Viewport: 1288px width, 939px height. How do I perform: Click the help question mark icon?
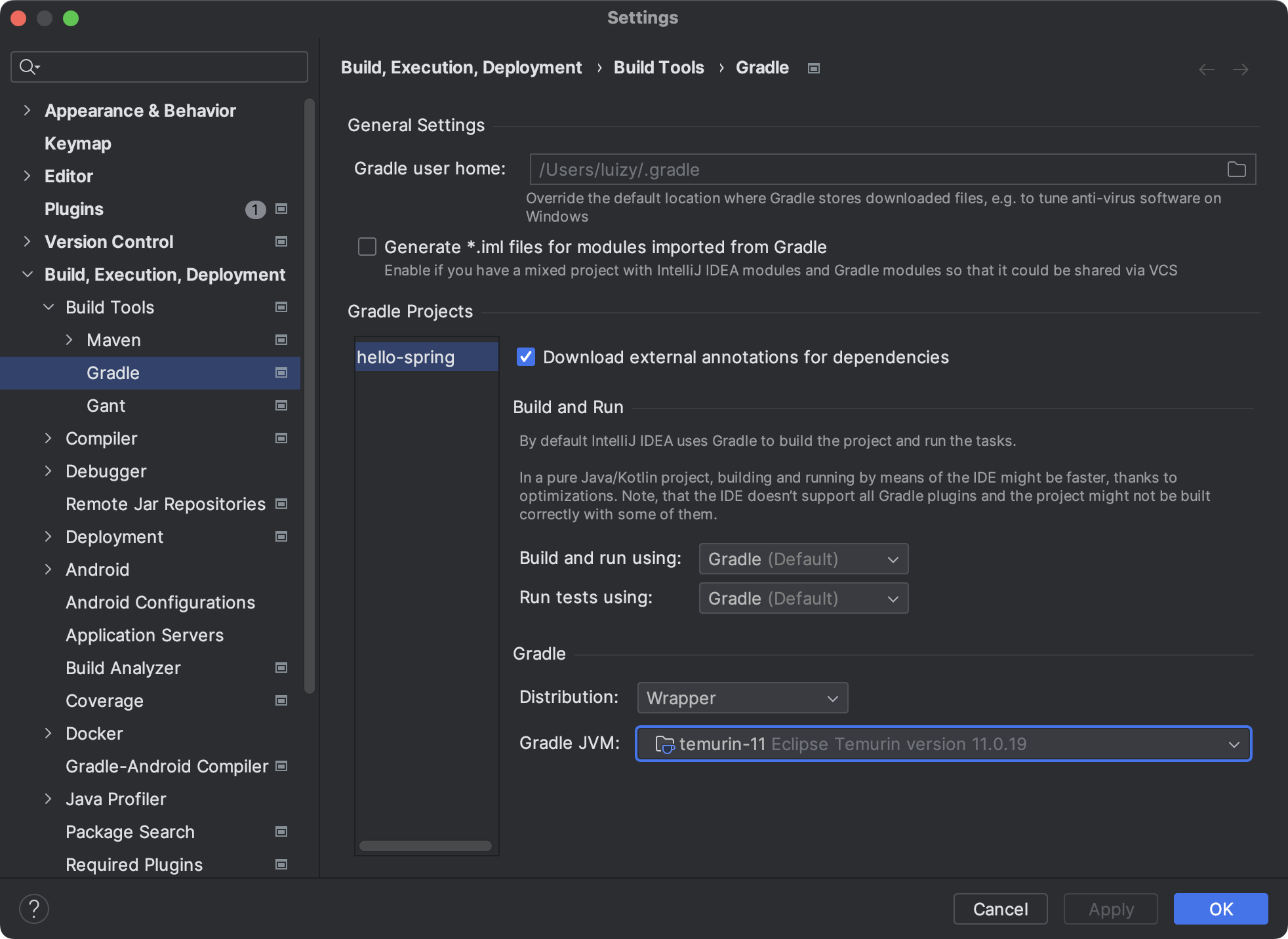point(34,909)
